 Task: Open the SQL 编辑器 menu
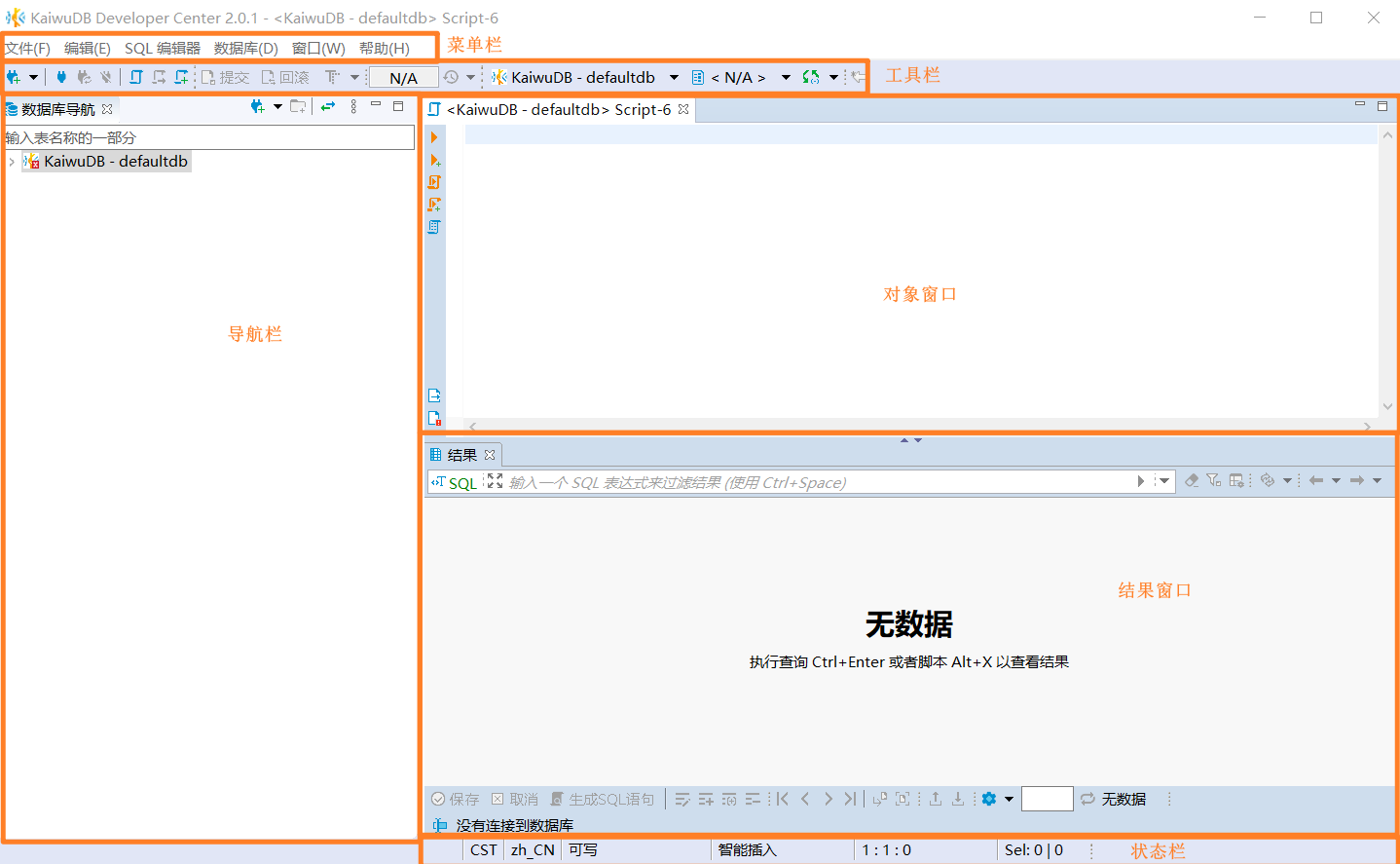[163, 48]
